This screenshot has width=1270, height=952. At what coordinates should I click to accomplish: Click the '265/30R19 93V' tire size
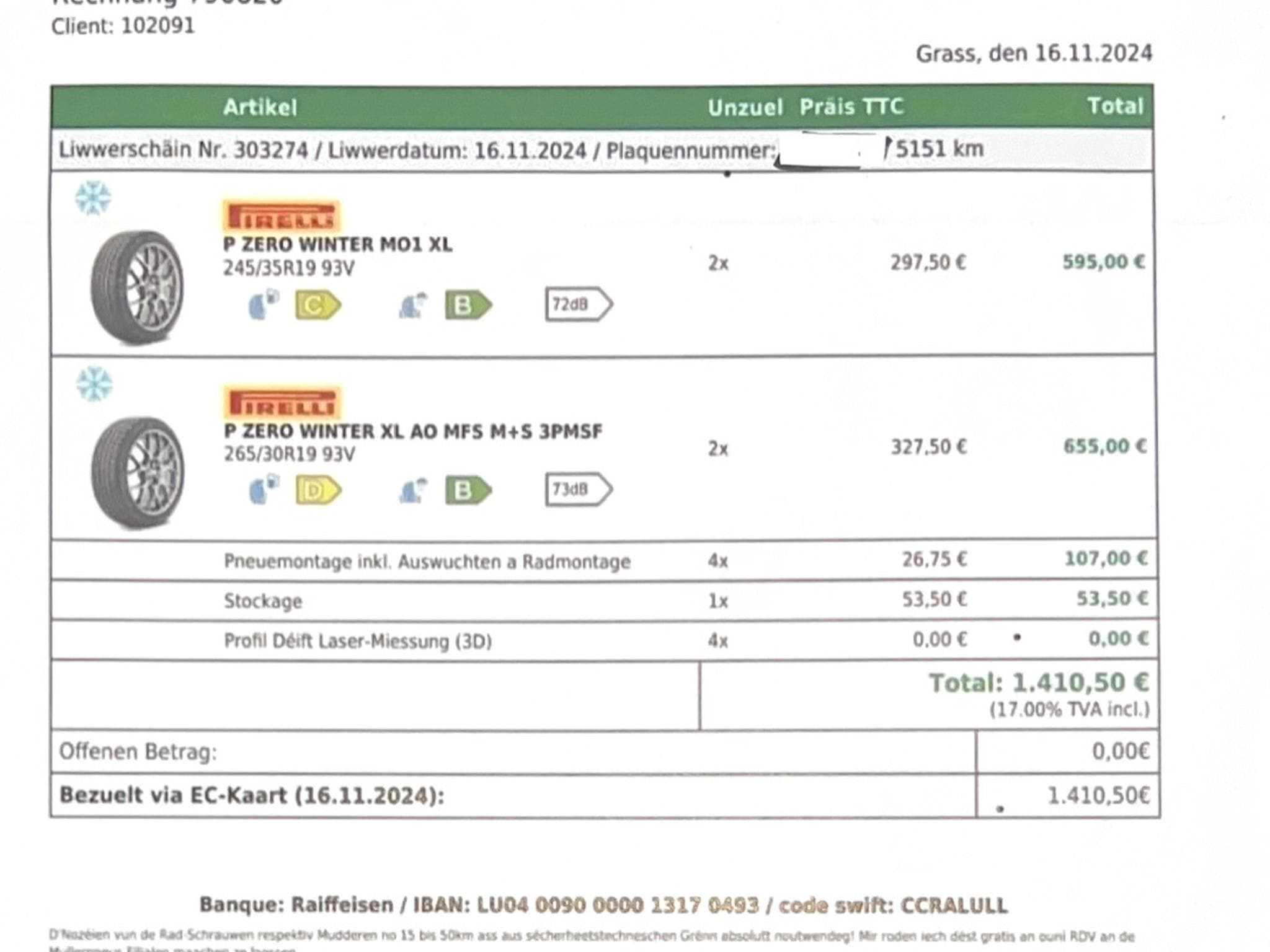tap(290, 454)
